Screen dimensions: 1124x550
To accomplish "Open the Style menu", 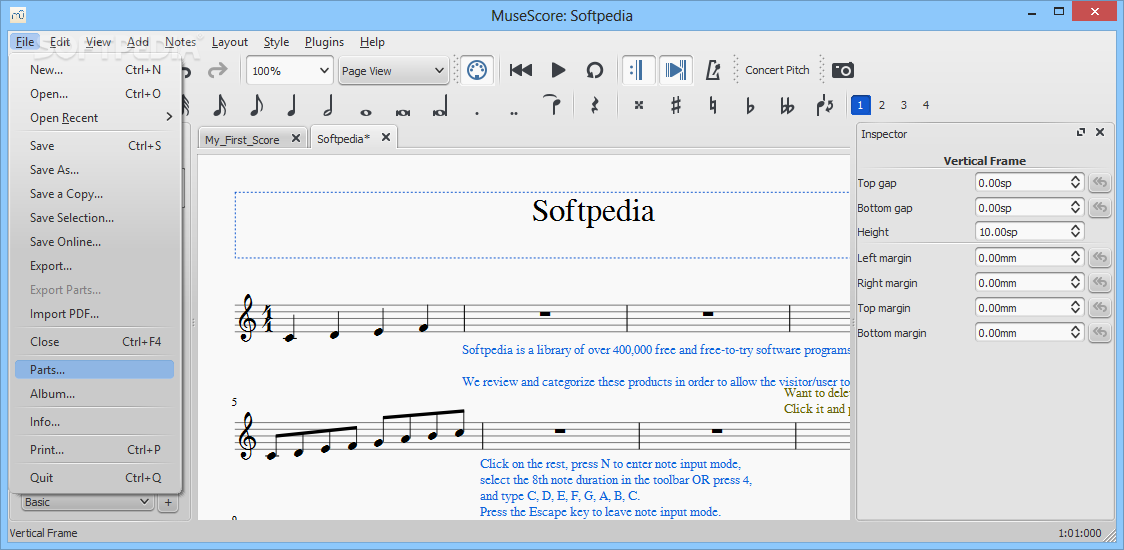I will click(x=276, y=42).
